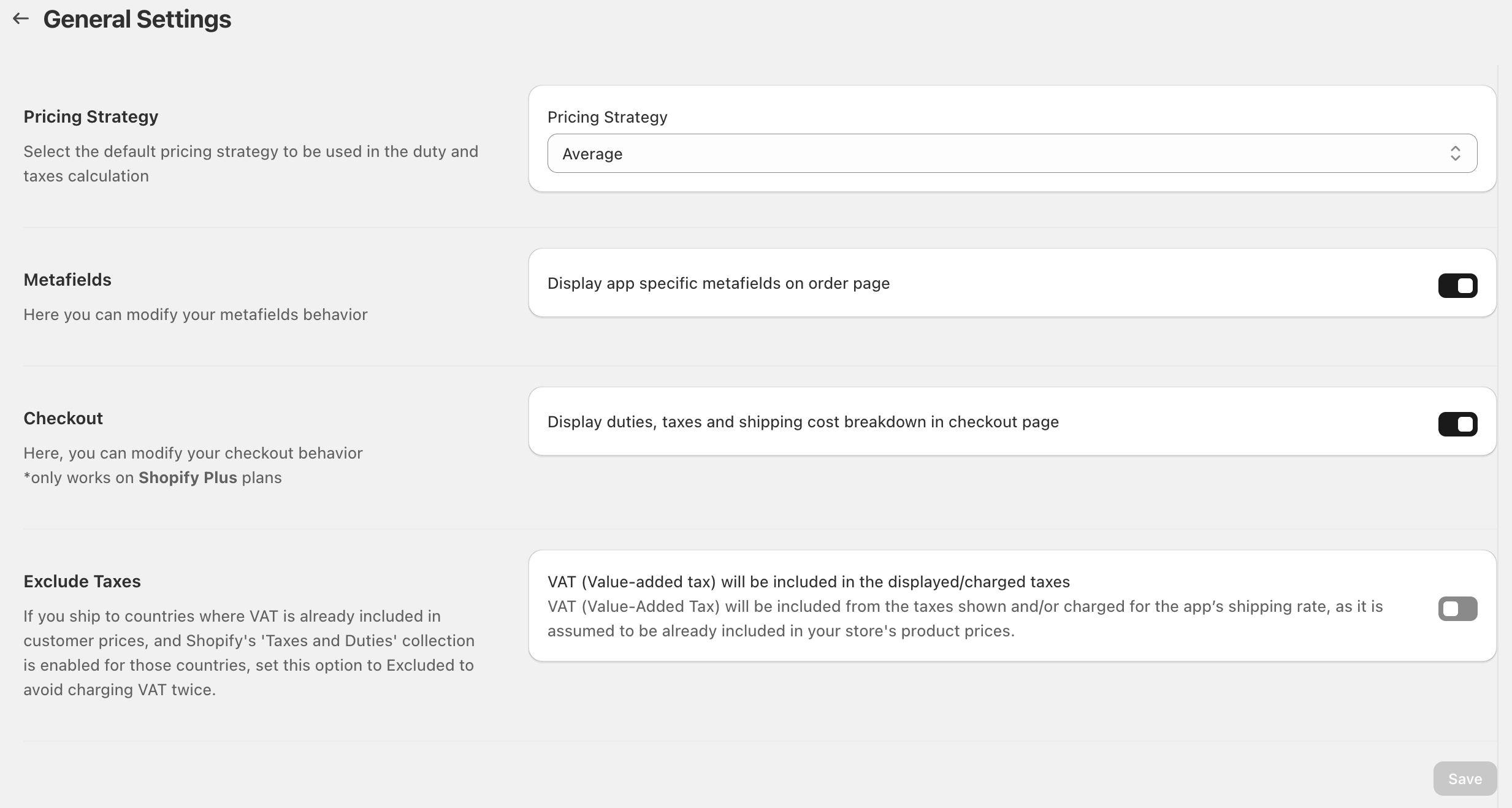
Task: Click the General Settings page title
Action: [x=137, y=19]
